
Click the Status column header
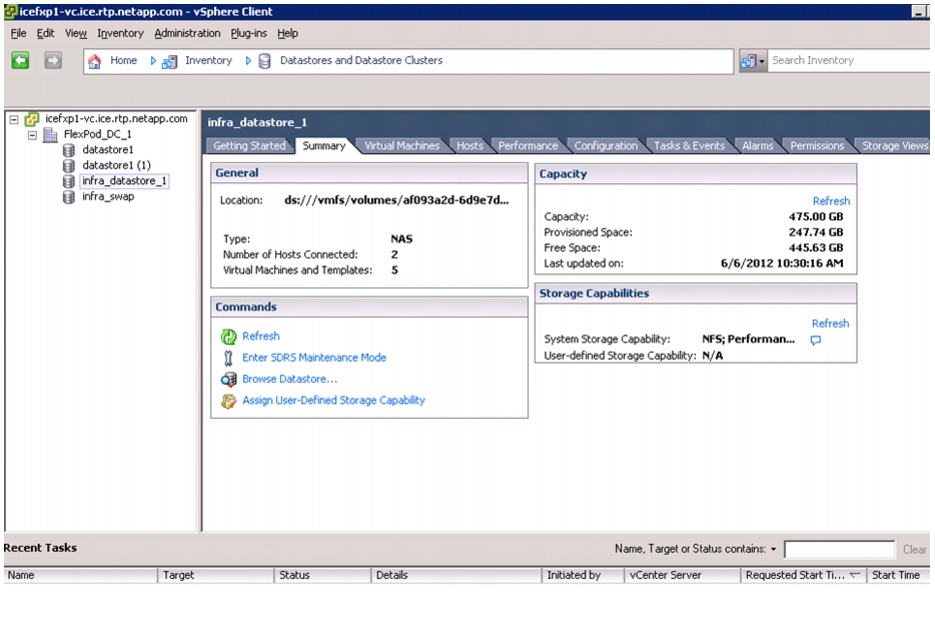click(x=322, y=576)
